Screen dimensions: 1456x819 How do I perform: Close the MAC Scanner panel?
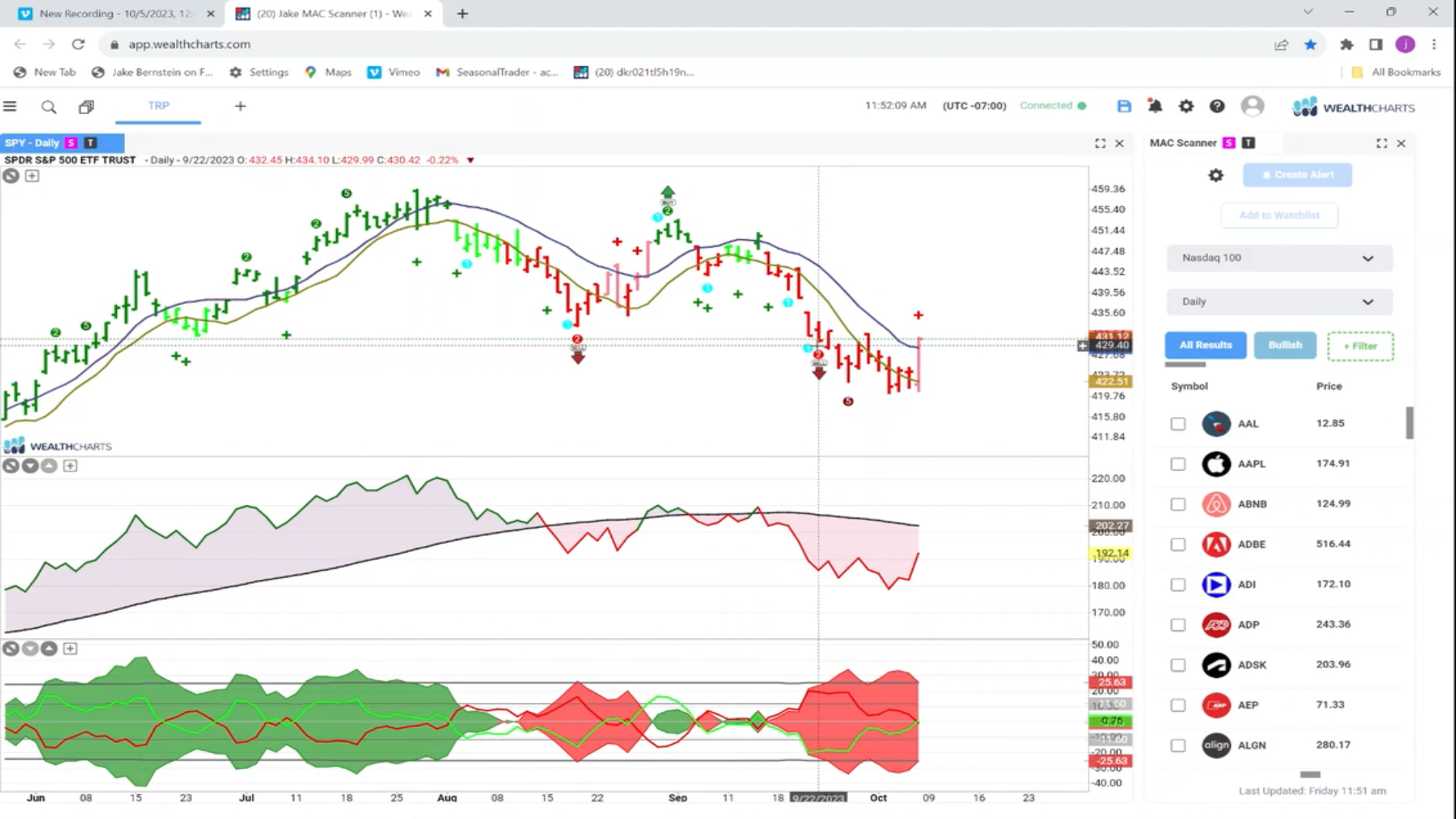[1401, 143]
